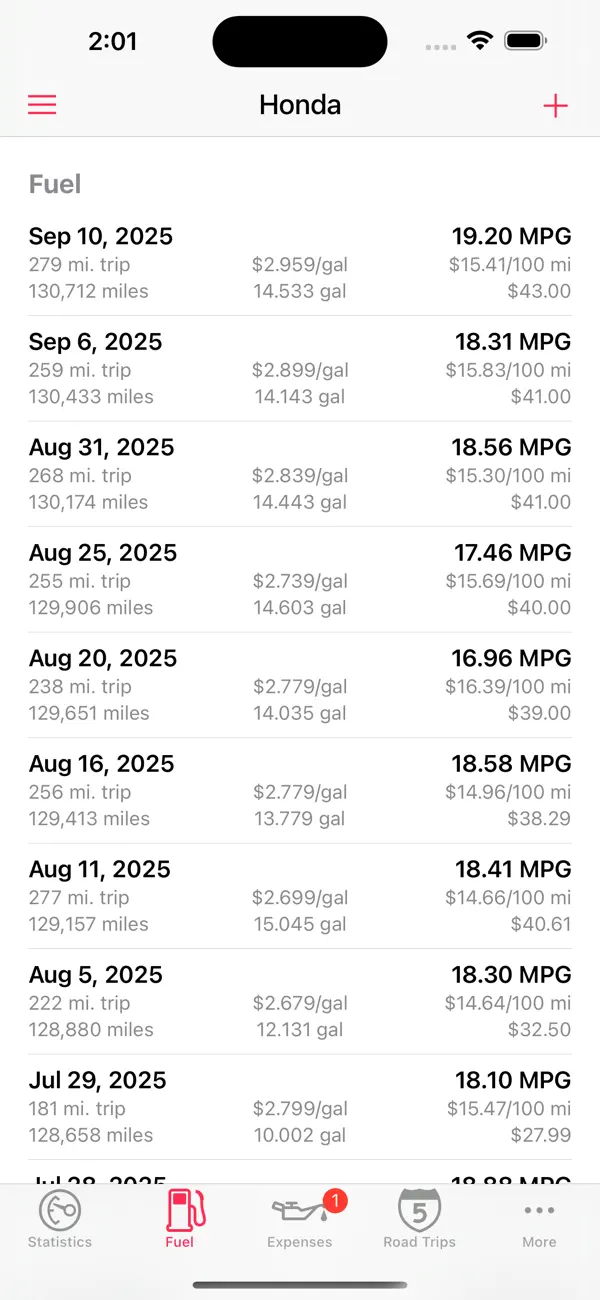The image size is (600, 1300).
Task: Select the Aug 25, 2025 fill-up record
Action: coord(300,579)
